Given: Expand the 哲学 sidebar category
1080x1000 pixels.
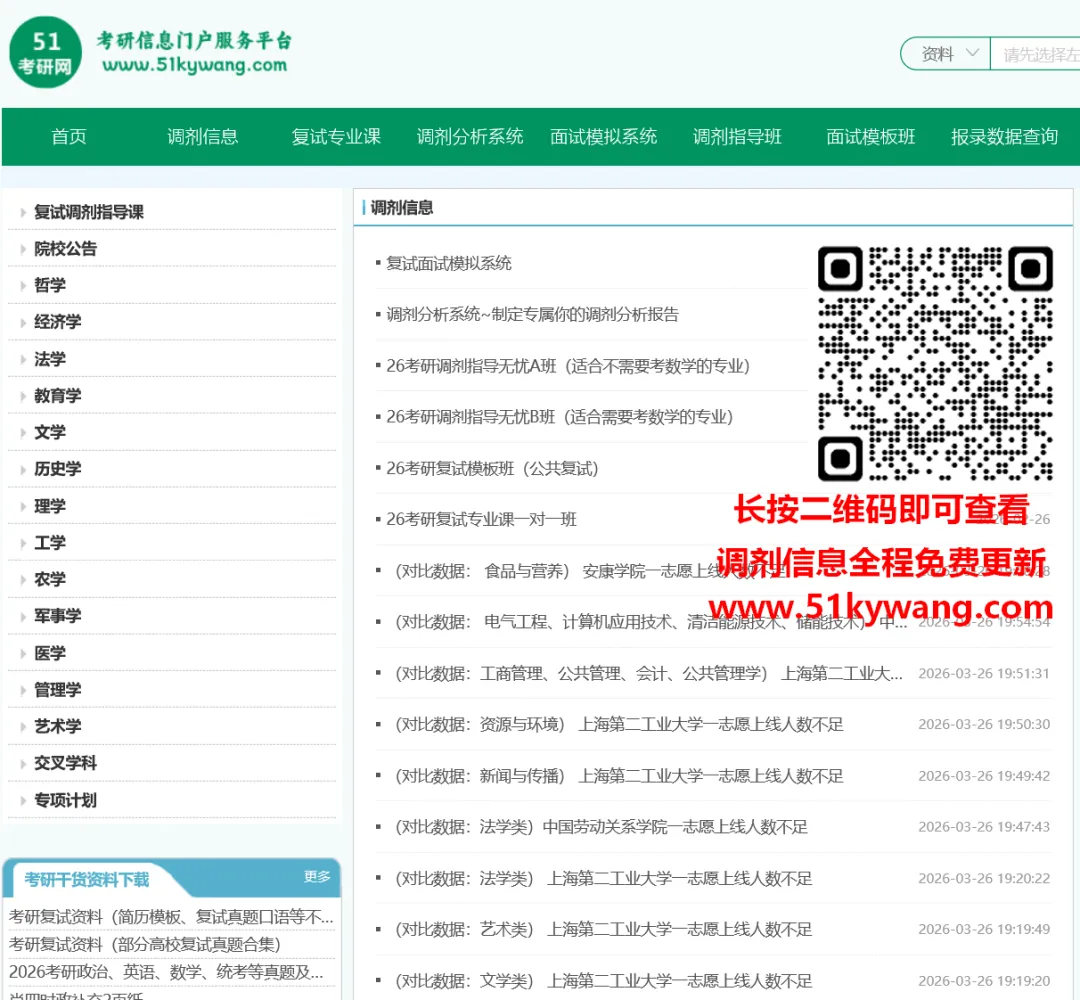Looking at the screenshot, I should tap(50, 285).
